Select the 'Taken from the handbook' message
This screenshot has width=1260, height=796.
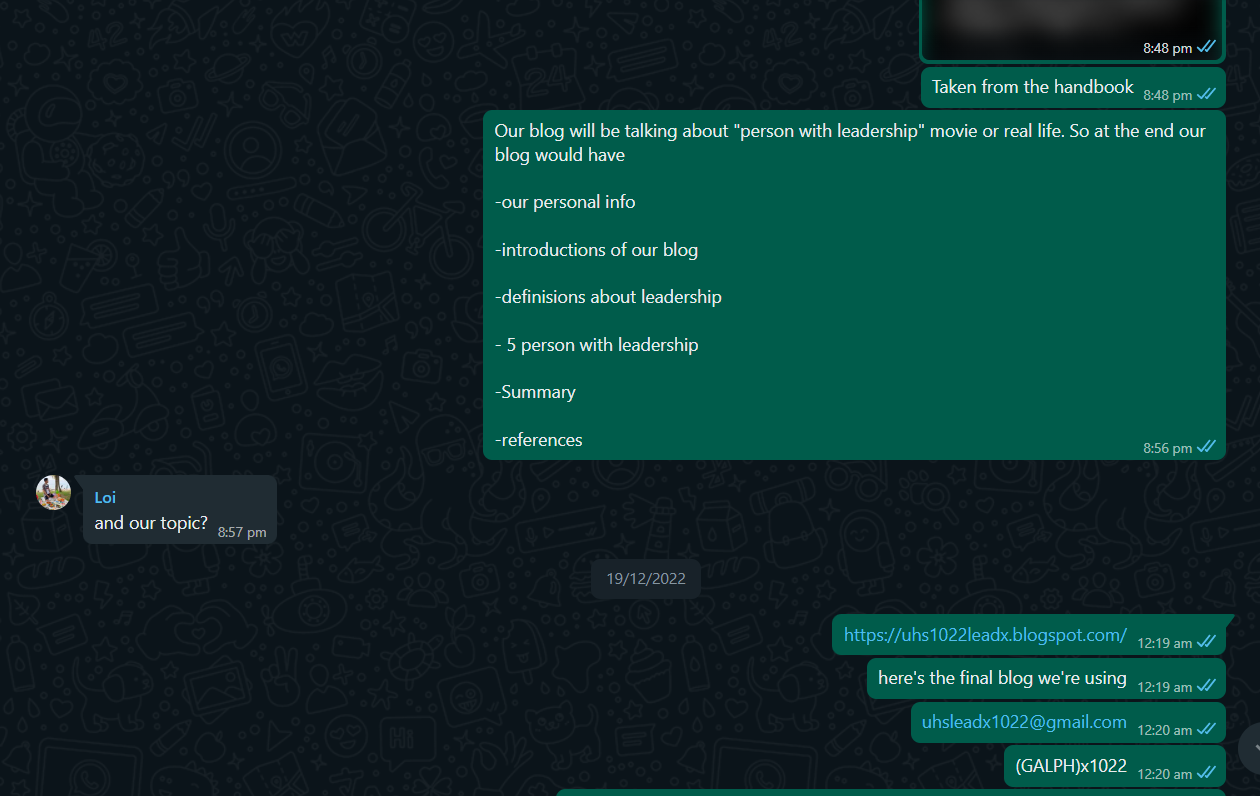click(1072, 88)
